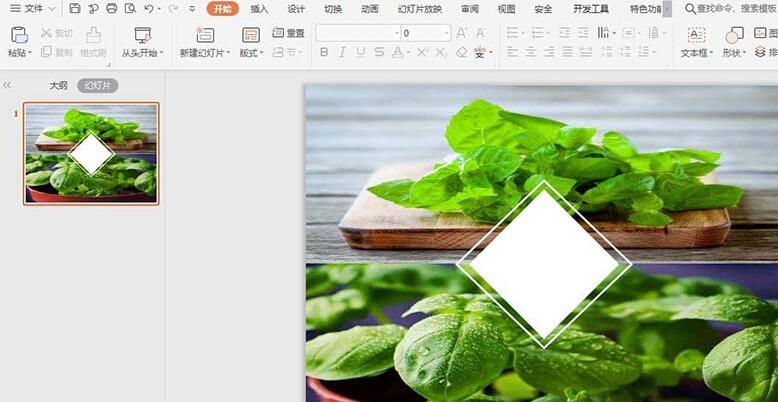This screenshot has width=778, height=402.
Task: Click the Justify paragraph icon
Action: (568, 52)
